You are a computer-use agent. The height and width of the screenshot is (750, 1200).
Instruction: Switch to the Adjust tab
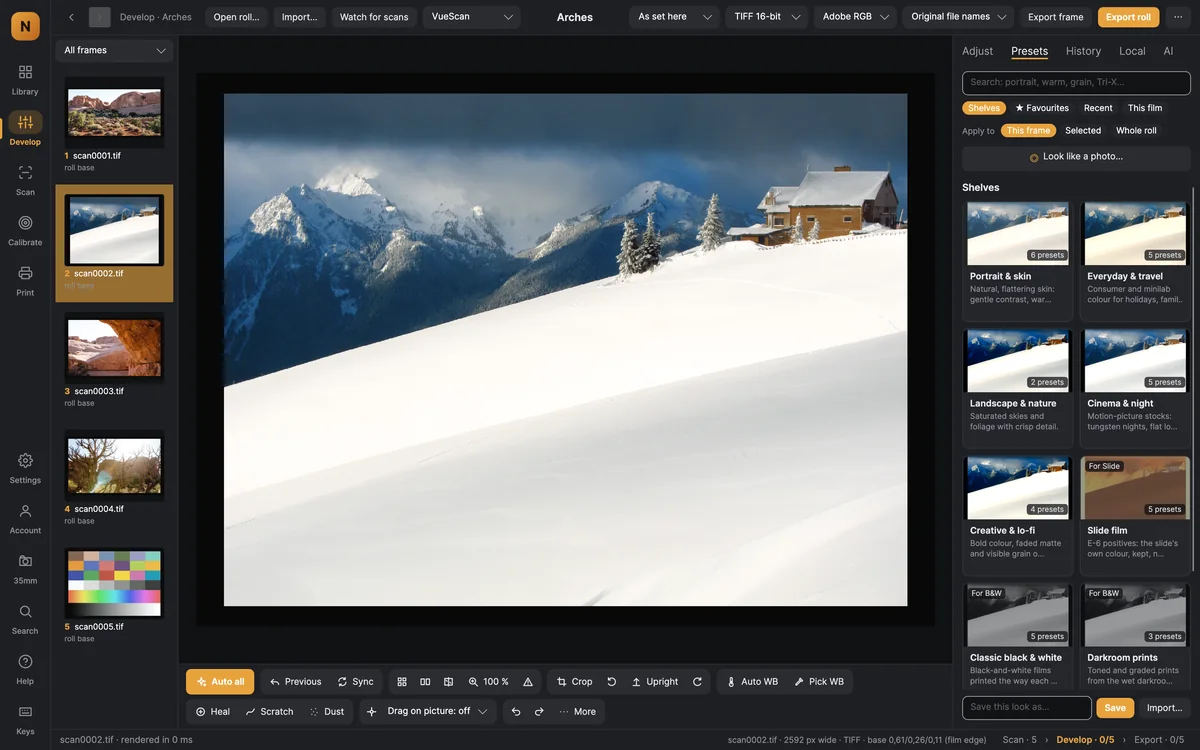977,51
